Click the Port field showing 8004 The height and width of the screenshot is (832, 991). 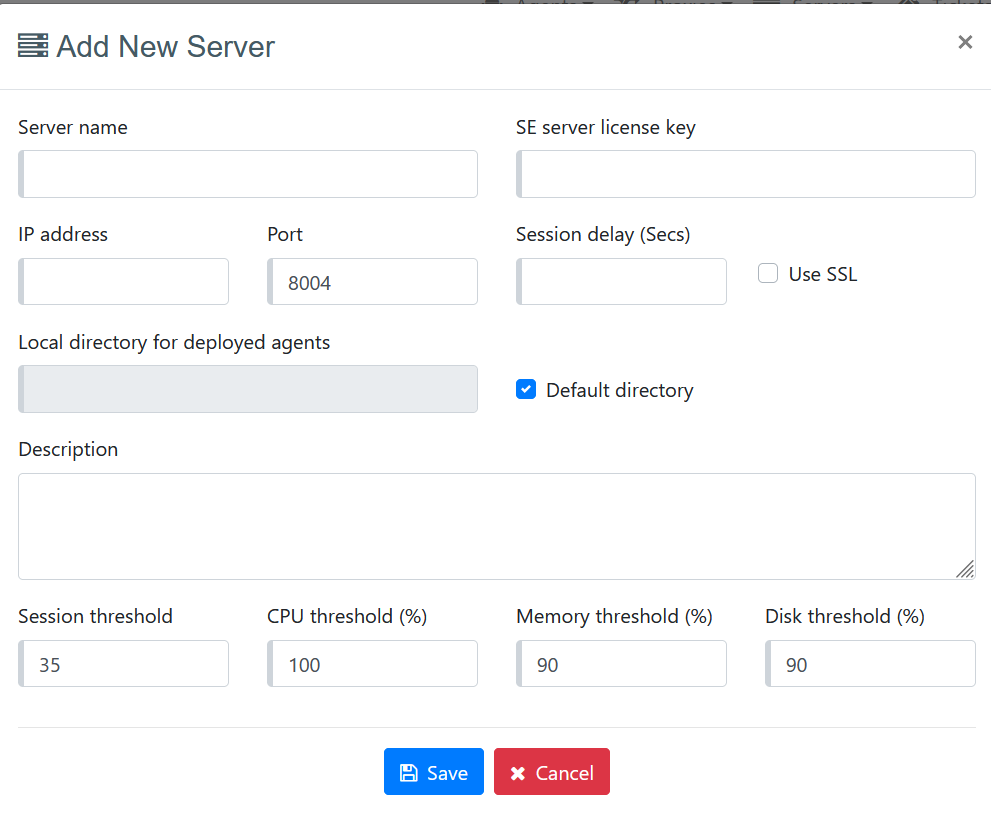tap(372, 282)
